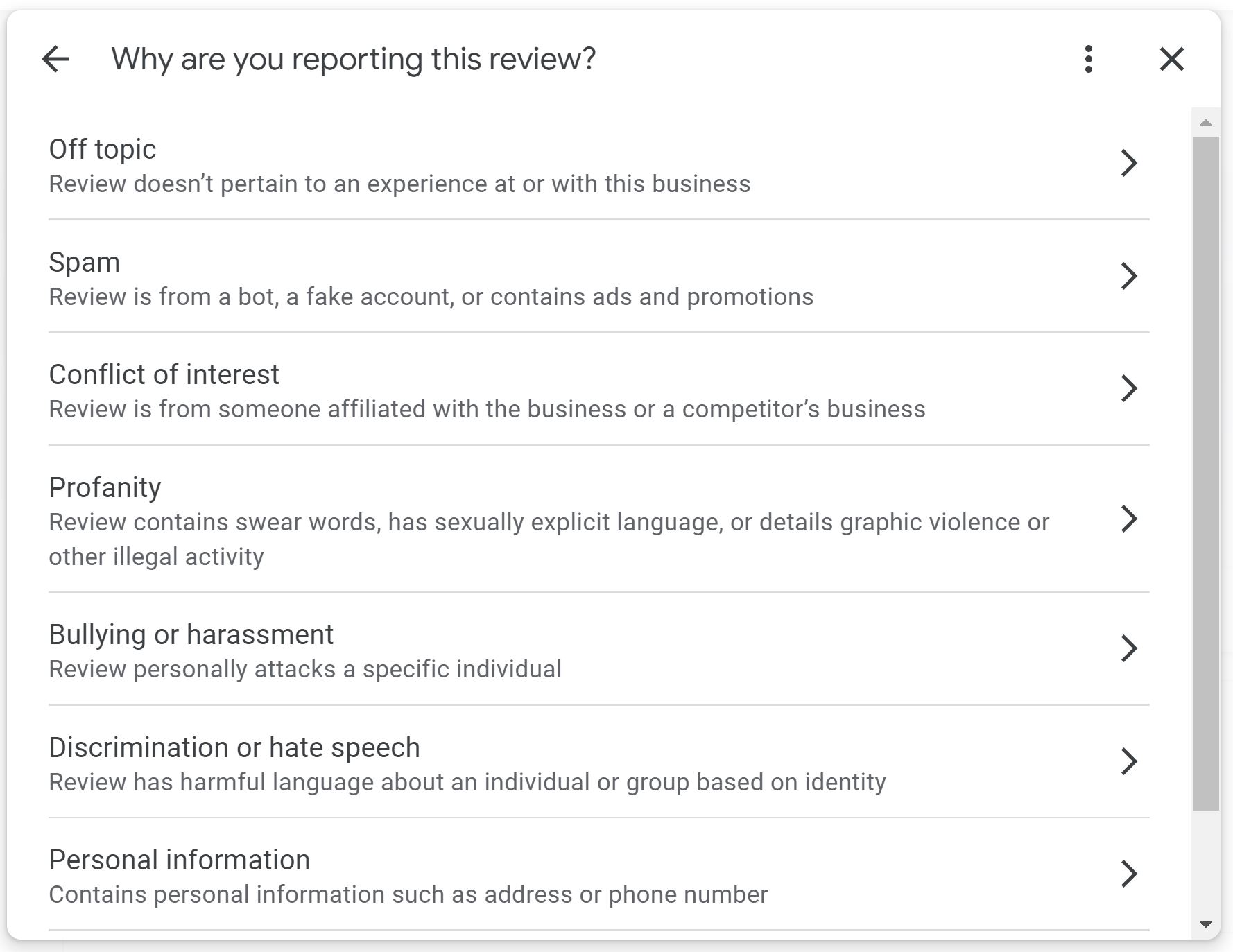
Task: Open the three-dot more options menu
Action: click(1089, 59)
